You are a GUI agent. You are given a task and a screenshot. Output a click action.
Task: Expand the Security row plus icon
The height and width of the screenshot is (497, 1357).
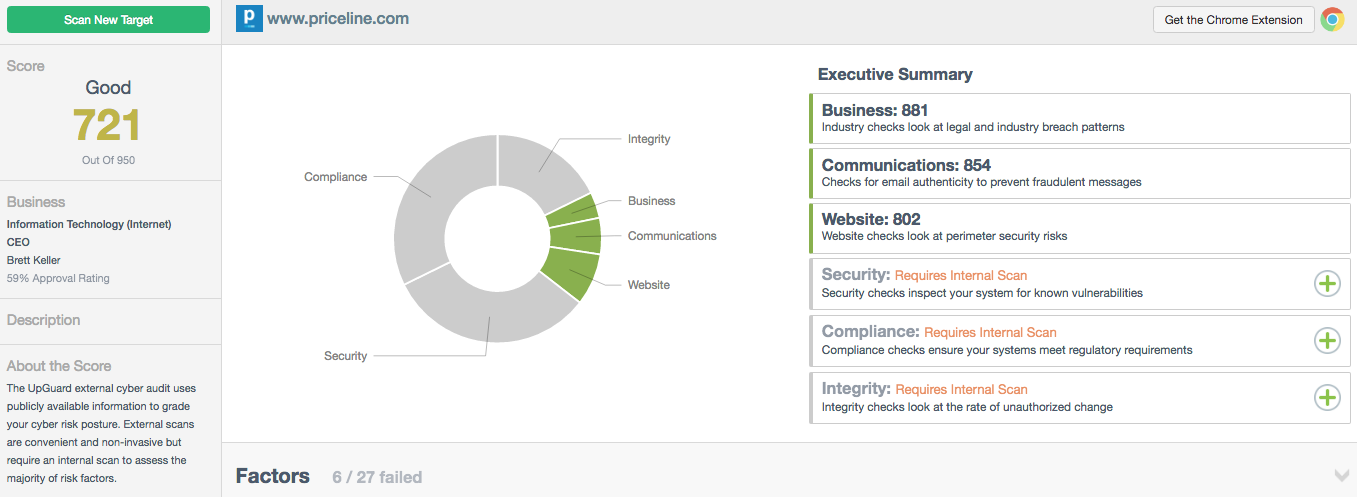[x=1326, y=284]
